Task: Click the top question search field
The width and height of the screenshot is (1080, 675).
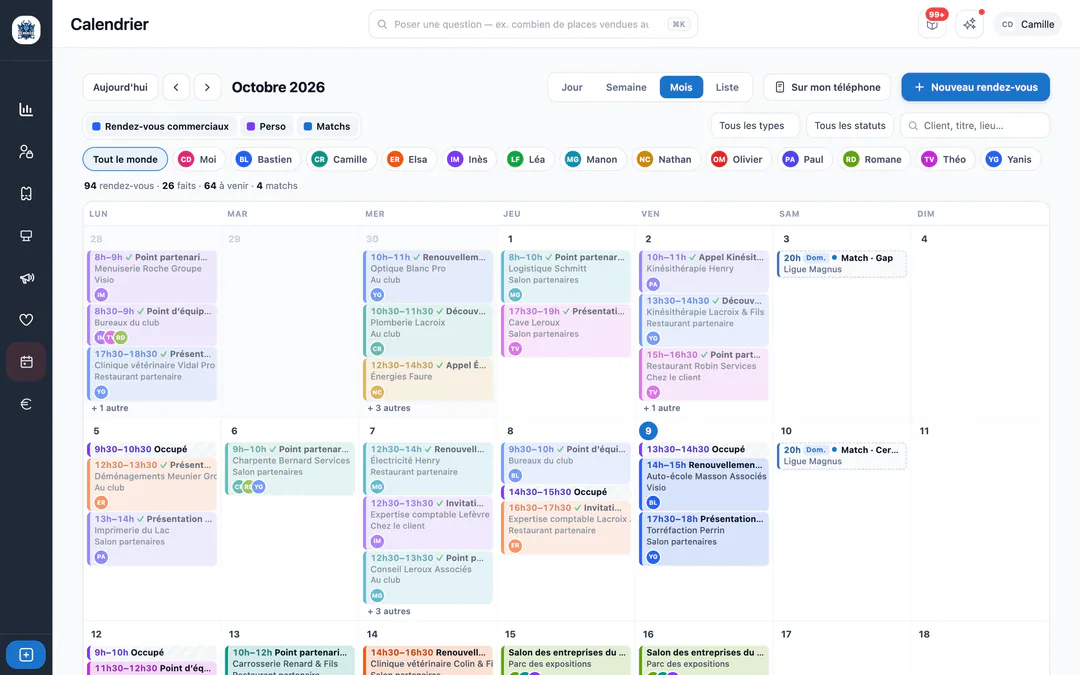Action: point(532,24)
